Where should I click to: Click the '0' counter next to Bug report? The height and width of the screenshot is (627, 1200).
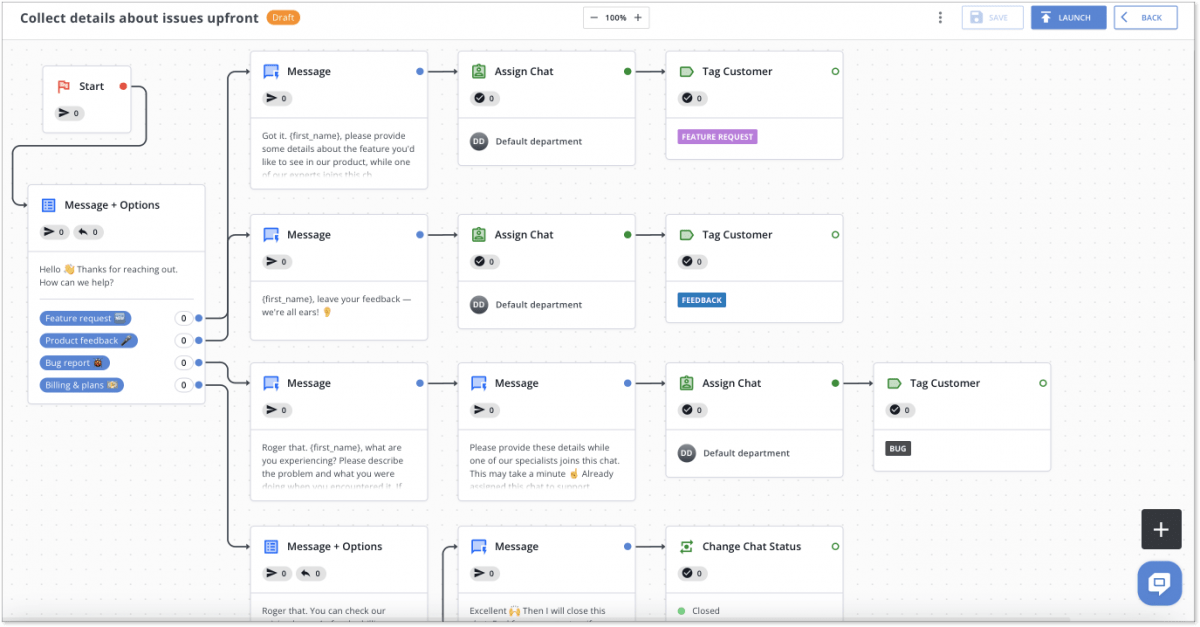tap(182, 362)
